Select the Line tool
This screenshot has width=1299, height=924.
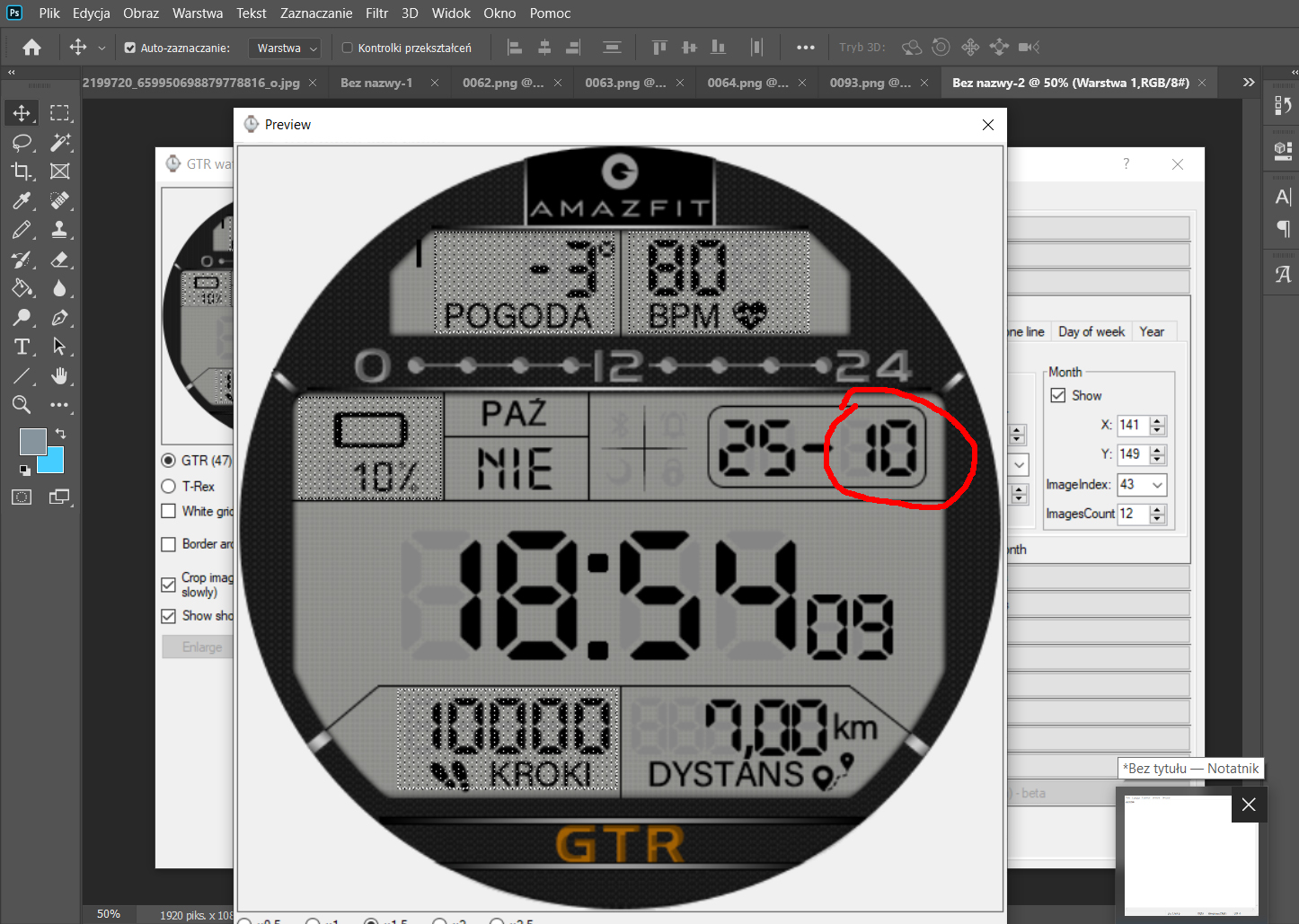point(22,376)
